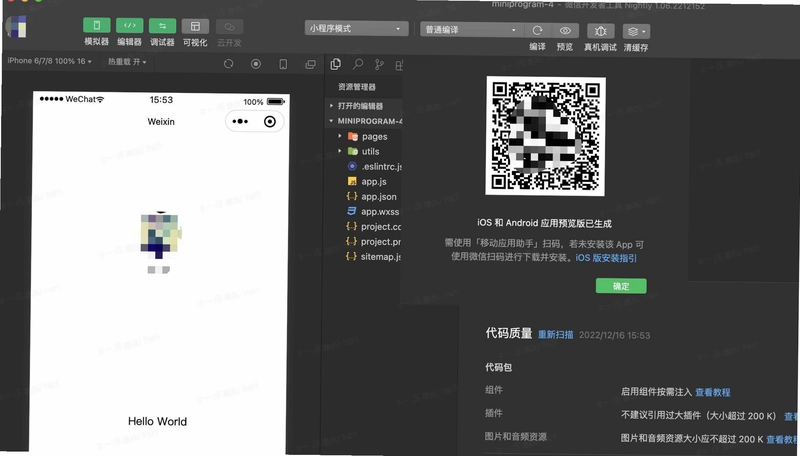Open the source control branch icon

coord(379,64)
